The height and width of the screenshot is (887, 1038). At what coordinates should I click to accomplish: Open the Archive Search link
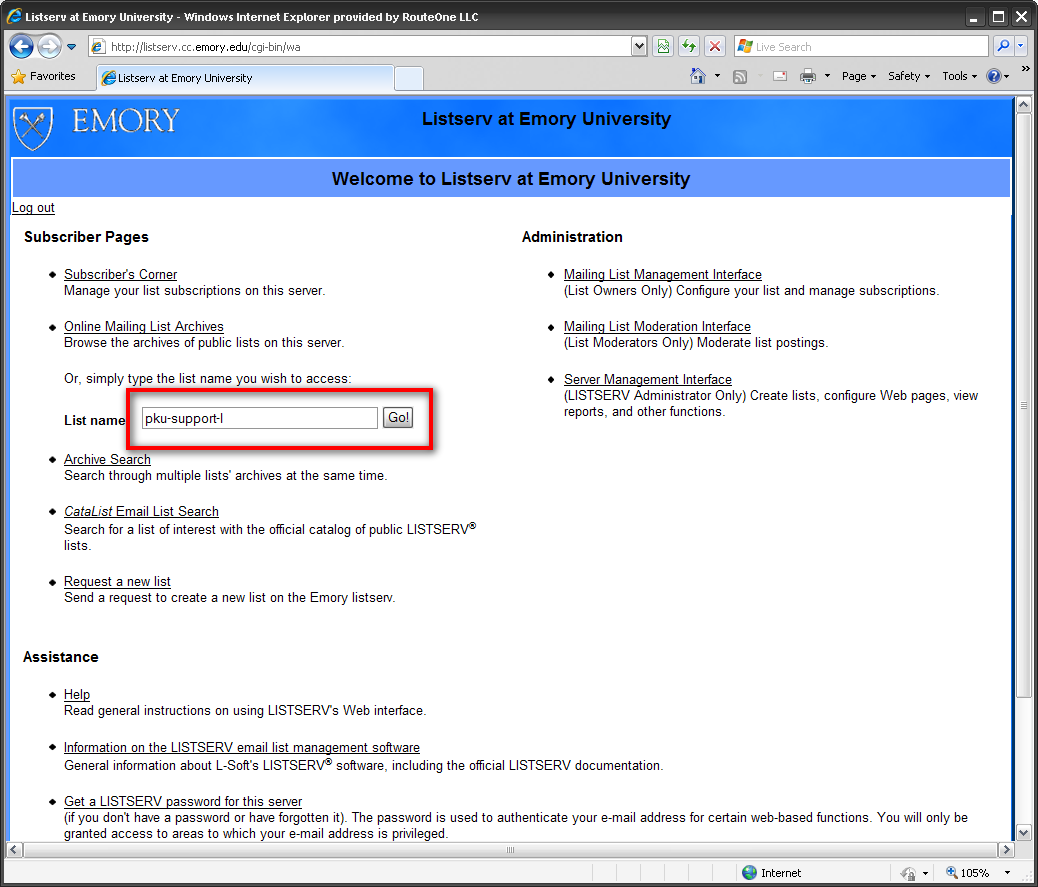coord(107,459)
